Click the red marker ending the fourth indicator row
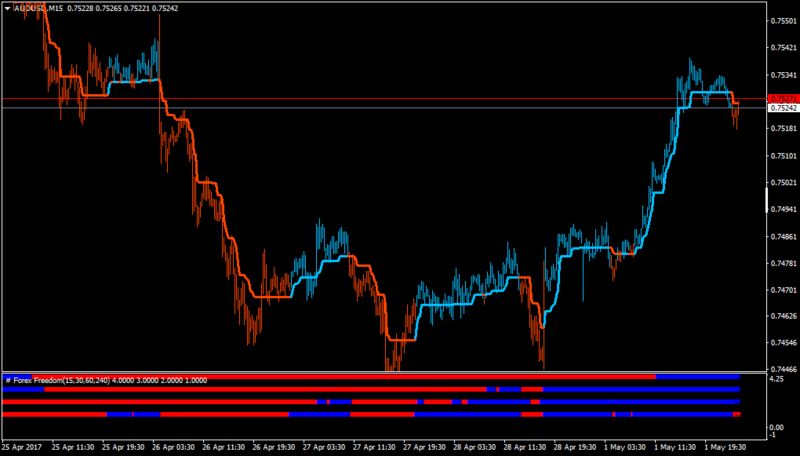This screenshot has width=800, height=456. (x=737, y=415)
